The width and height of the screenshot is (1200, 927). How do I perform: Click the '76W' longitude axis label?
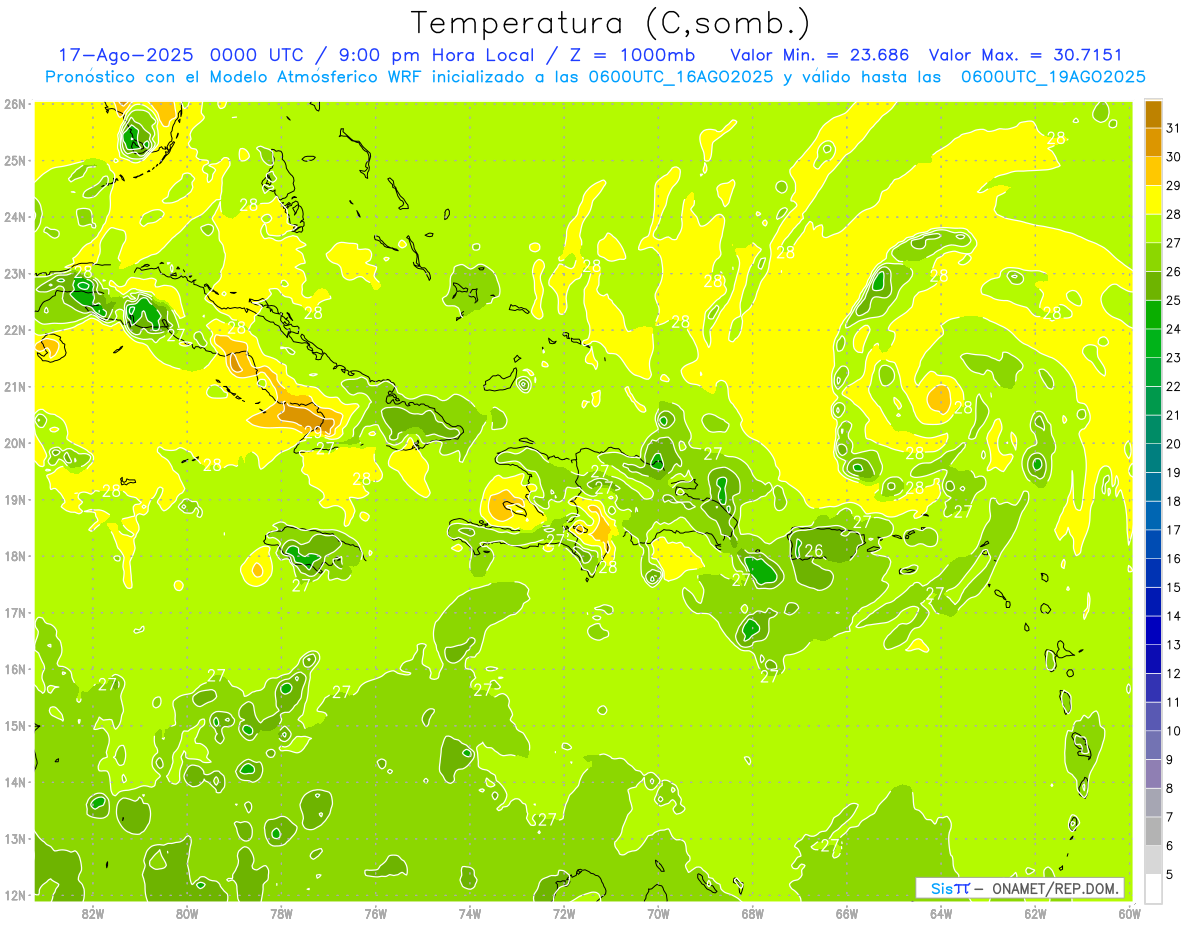375,913
